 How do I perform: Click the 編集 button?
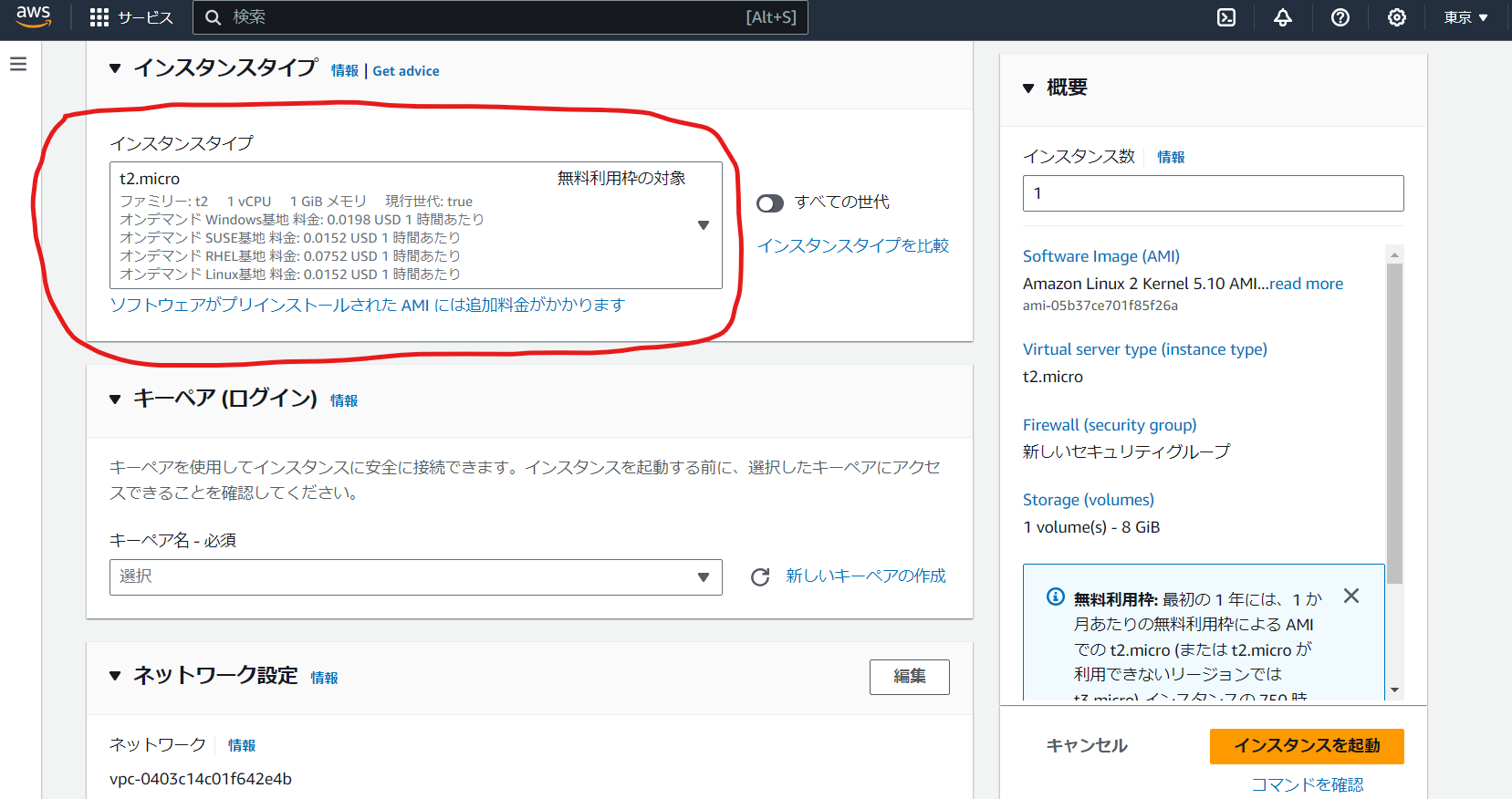910,677
